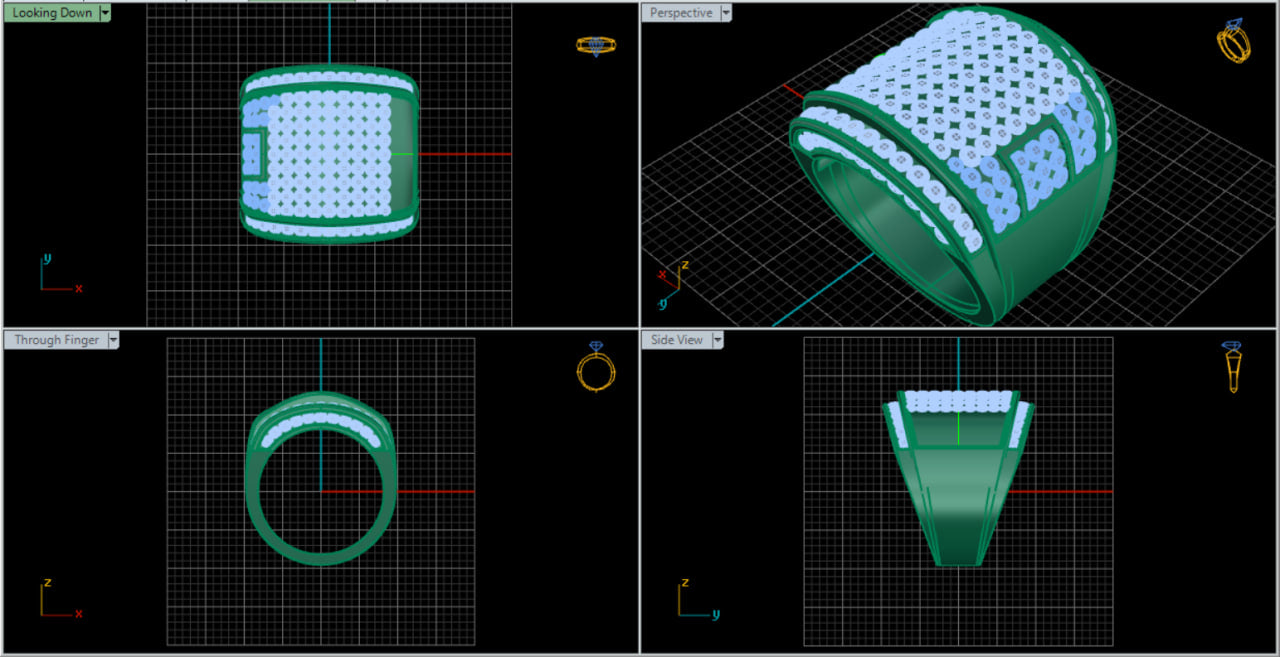Click the front ring icon in Through Finger viewport
Image resolution: width=1280 pixels, height=657 pixels.
pyautogui.click(x=595, y=367)
